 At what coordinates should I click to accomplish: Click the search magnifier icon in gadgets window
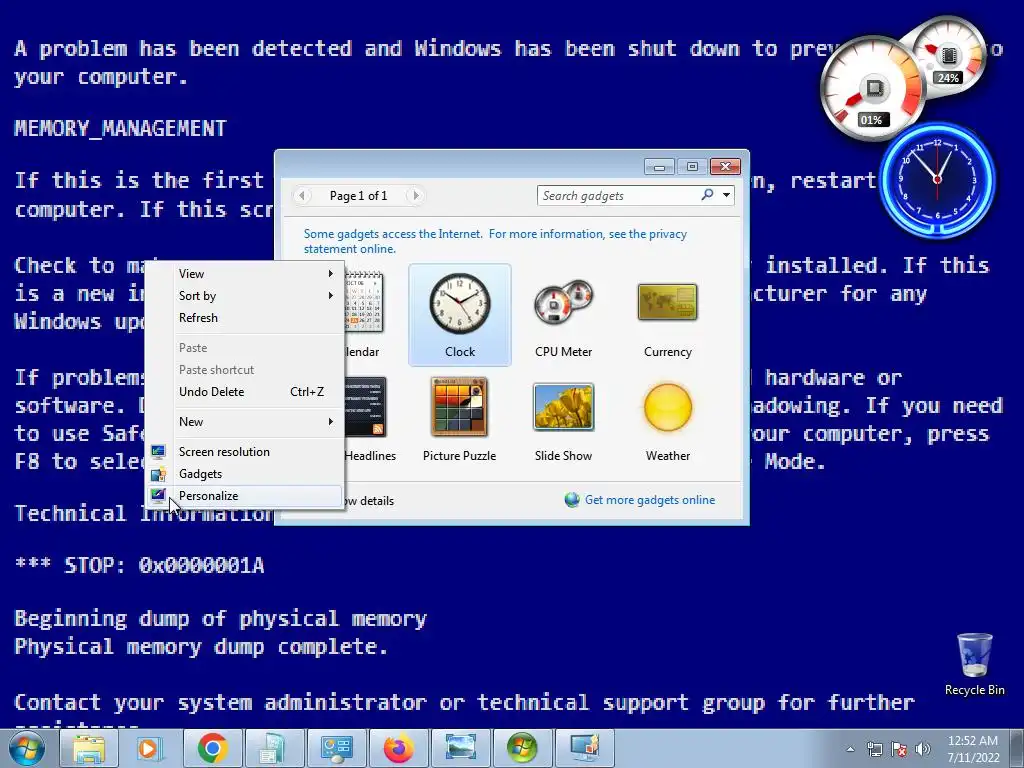pyautogui.click(x=707, y=195)
